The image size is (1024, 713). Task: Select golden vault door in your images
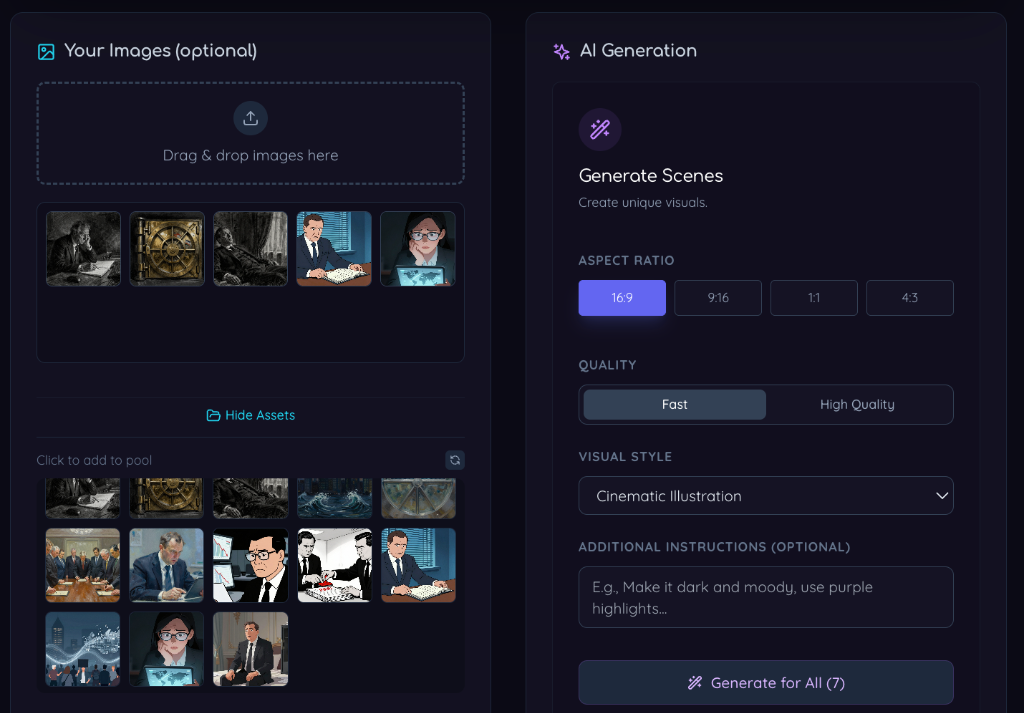pos(167,249)
